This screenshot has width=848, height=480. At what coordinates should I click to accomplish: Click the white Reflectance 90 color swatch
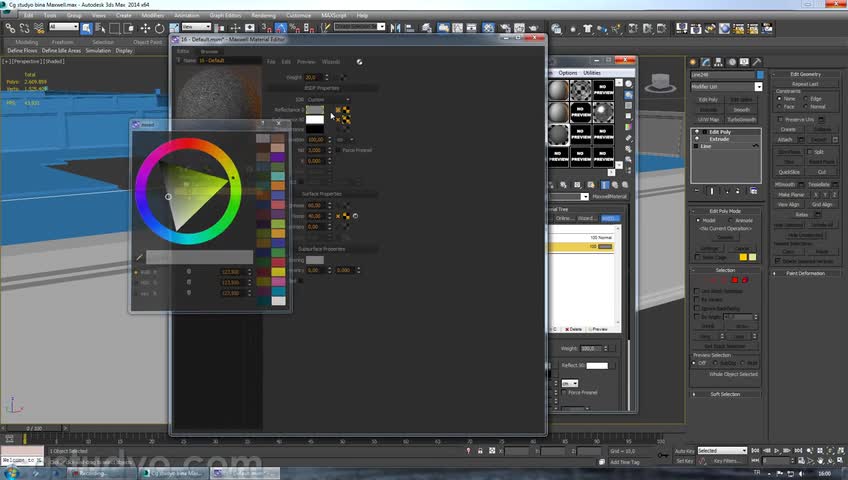pos(315,119)
